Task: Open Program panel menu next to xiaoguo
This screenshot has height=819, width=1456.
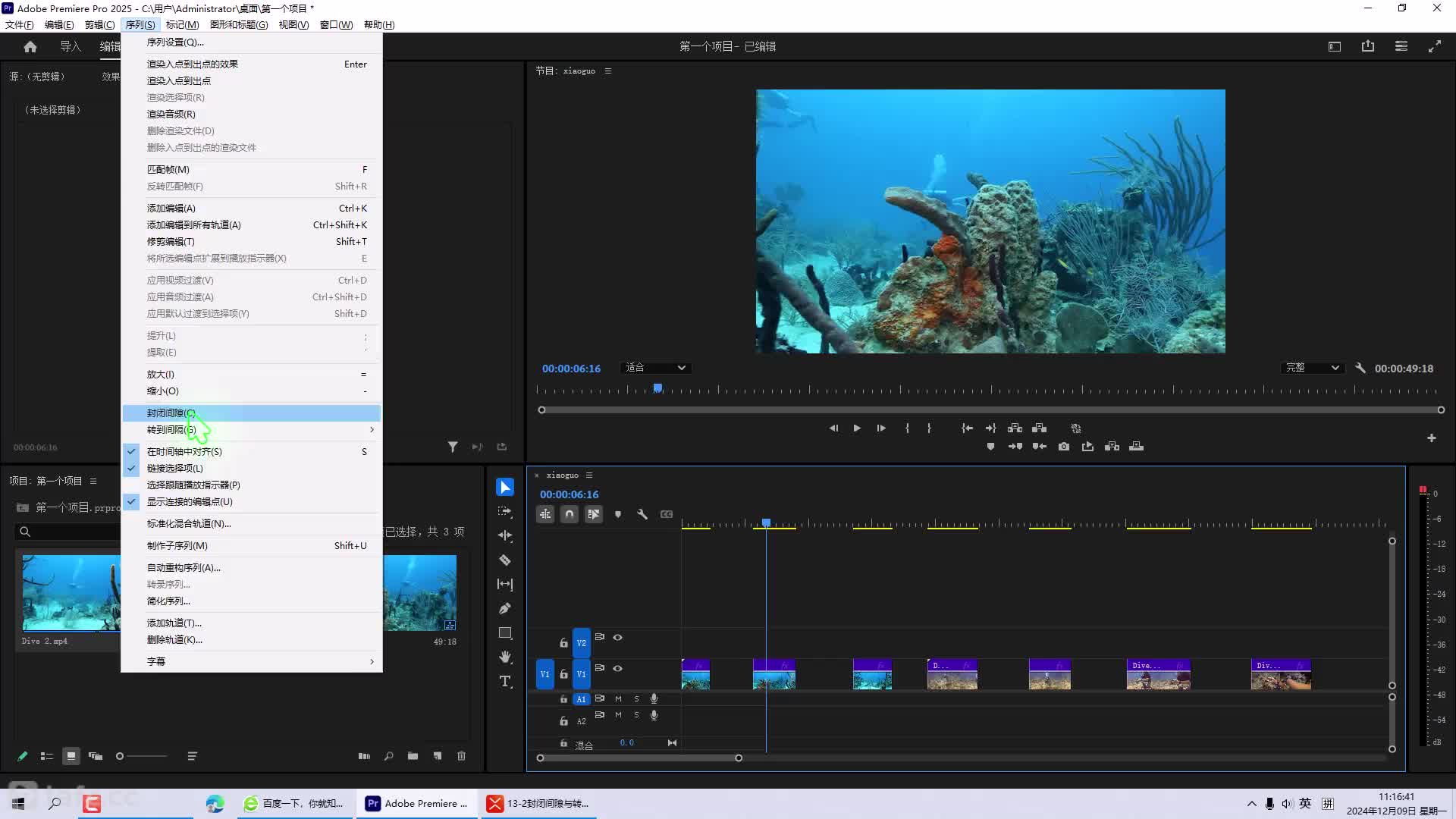Action: point(608,71)
